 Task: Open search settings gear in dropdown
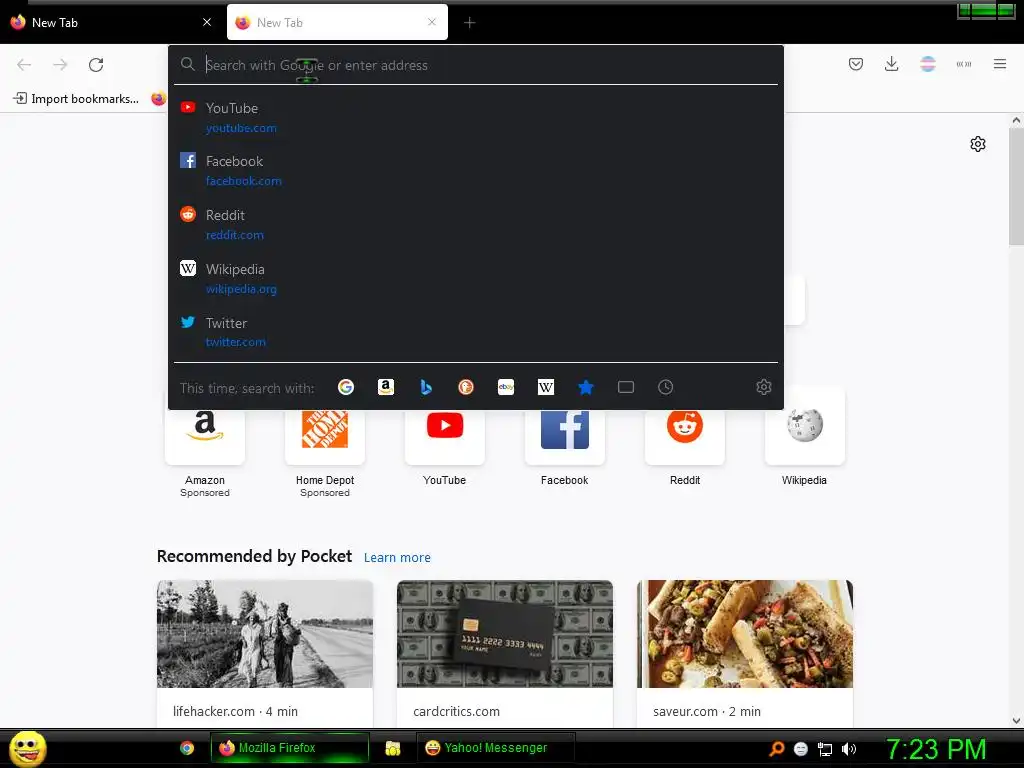pos(763,387)
